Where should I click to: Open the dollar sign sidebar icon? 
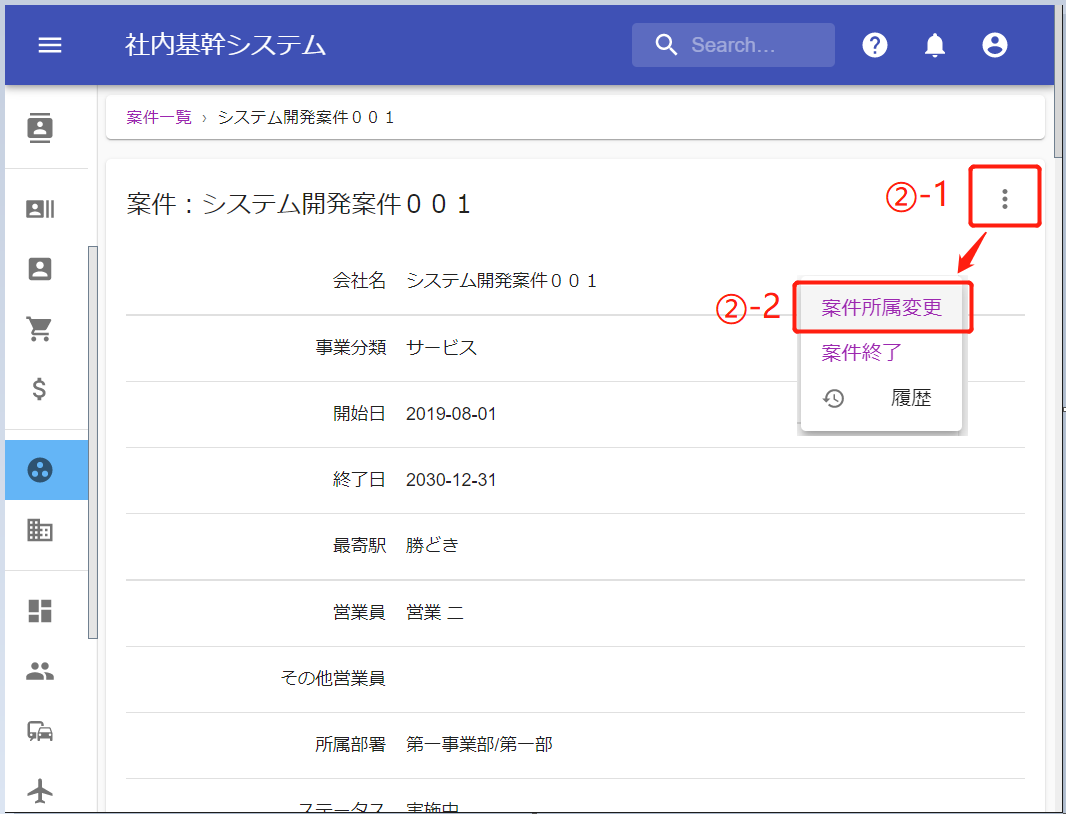40,389
